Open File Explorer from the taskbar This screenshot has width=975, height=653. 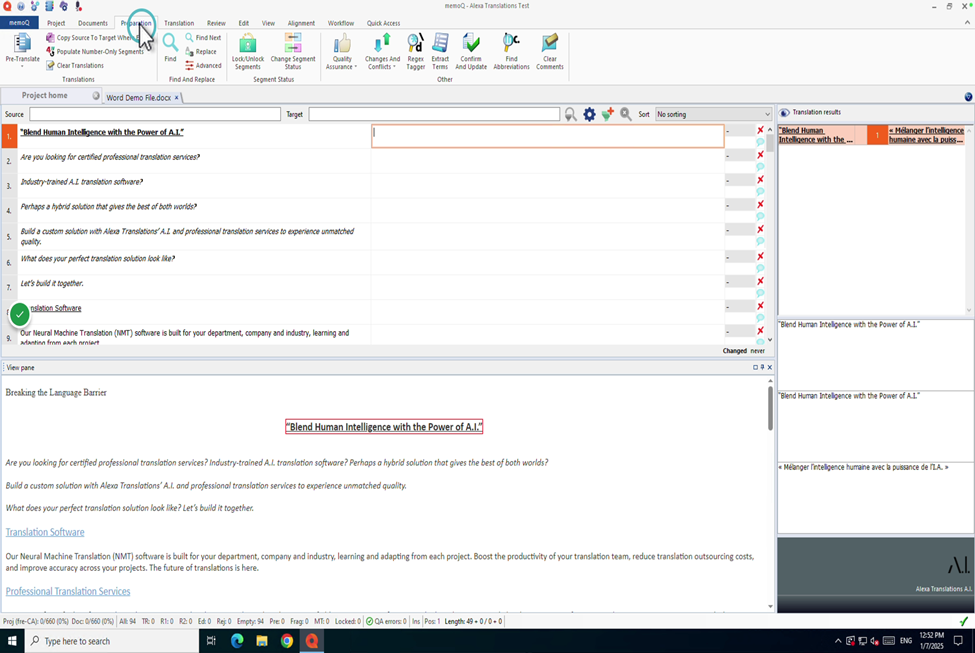(x=262, y=641)
